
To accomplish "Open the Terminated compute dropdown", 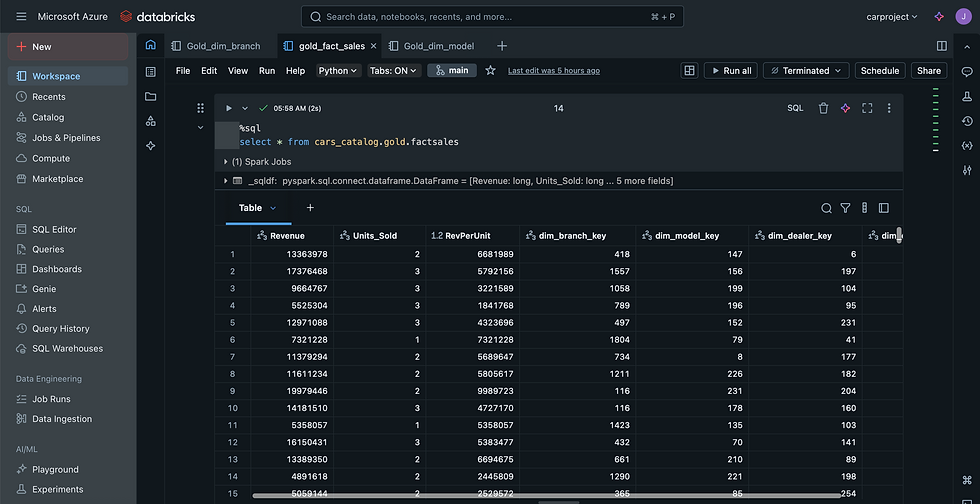I will coord(806,71).
